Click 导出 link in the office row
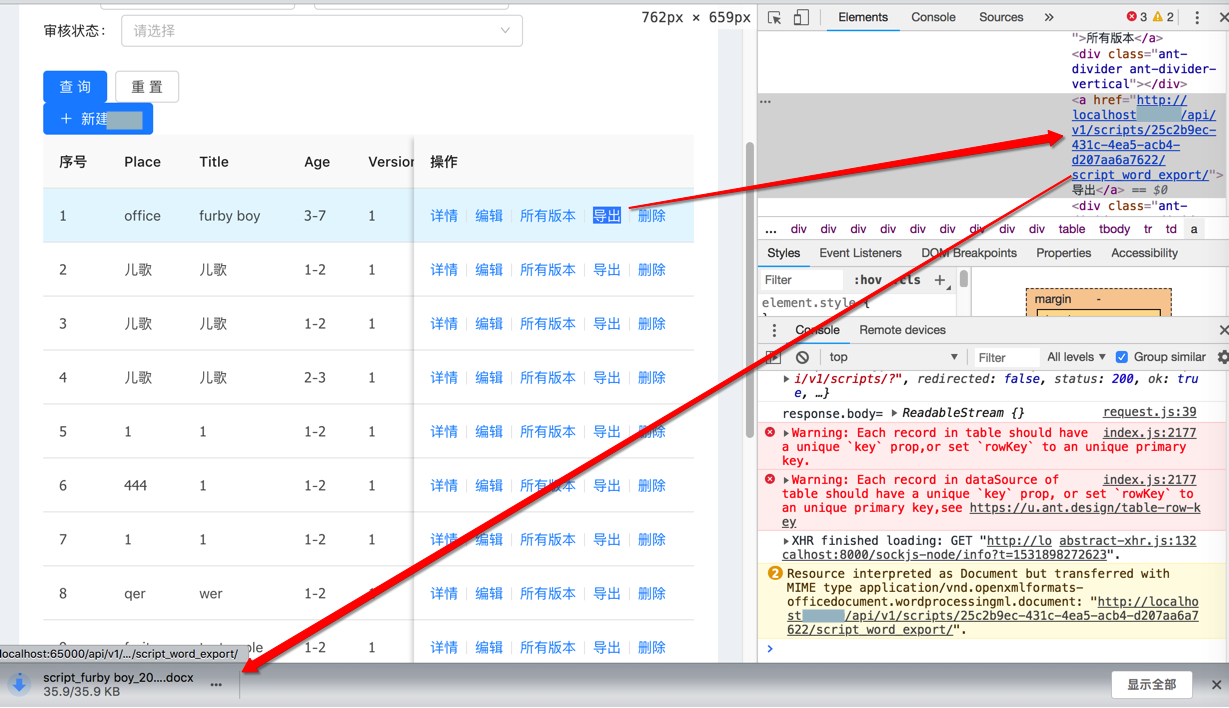This screenshot has height=708, width=1229. [x=607, y=216]
